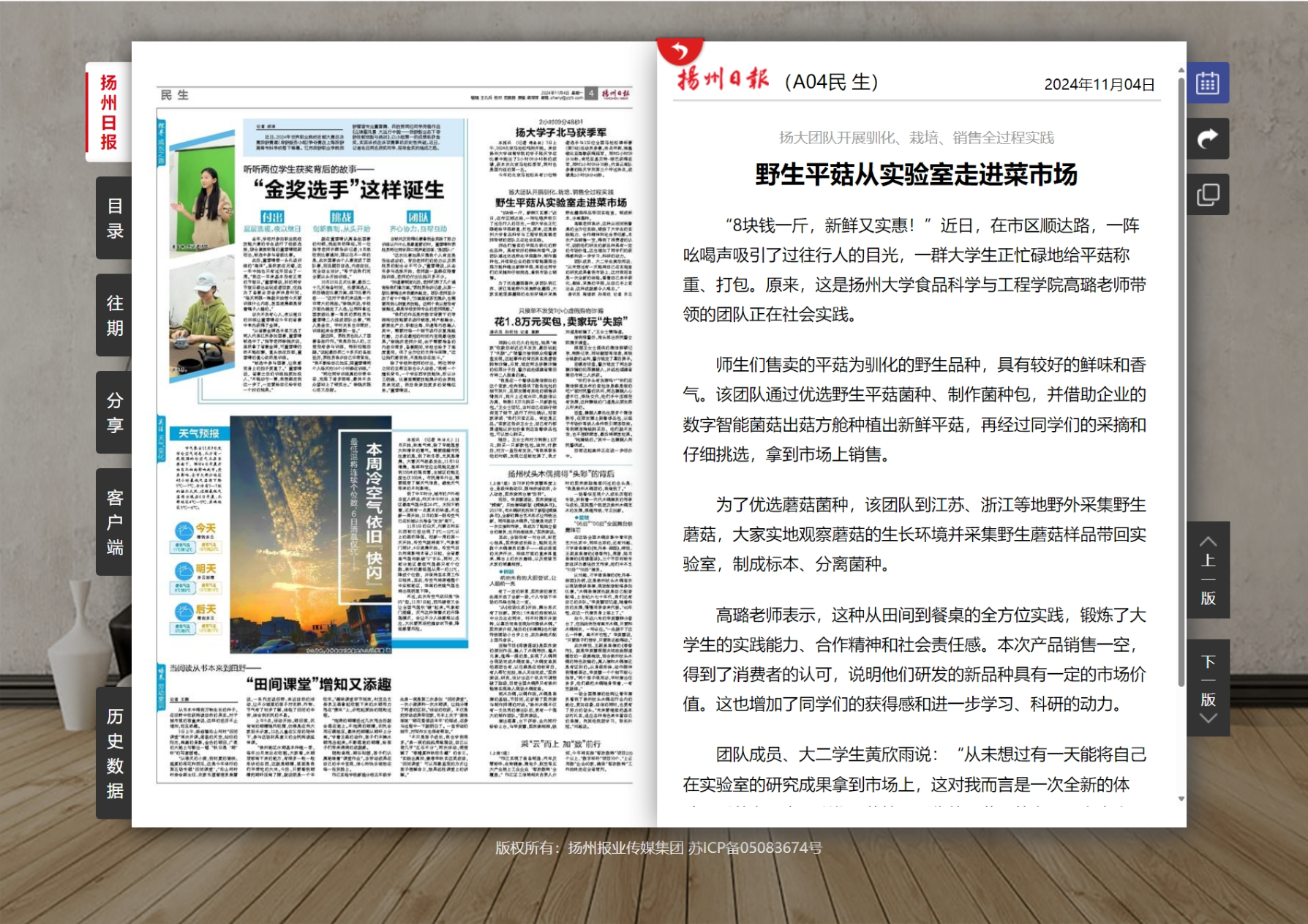
Task: Click the 扬州日报 masthead logo
Action: (723, 79)
